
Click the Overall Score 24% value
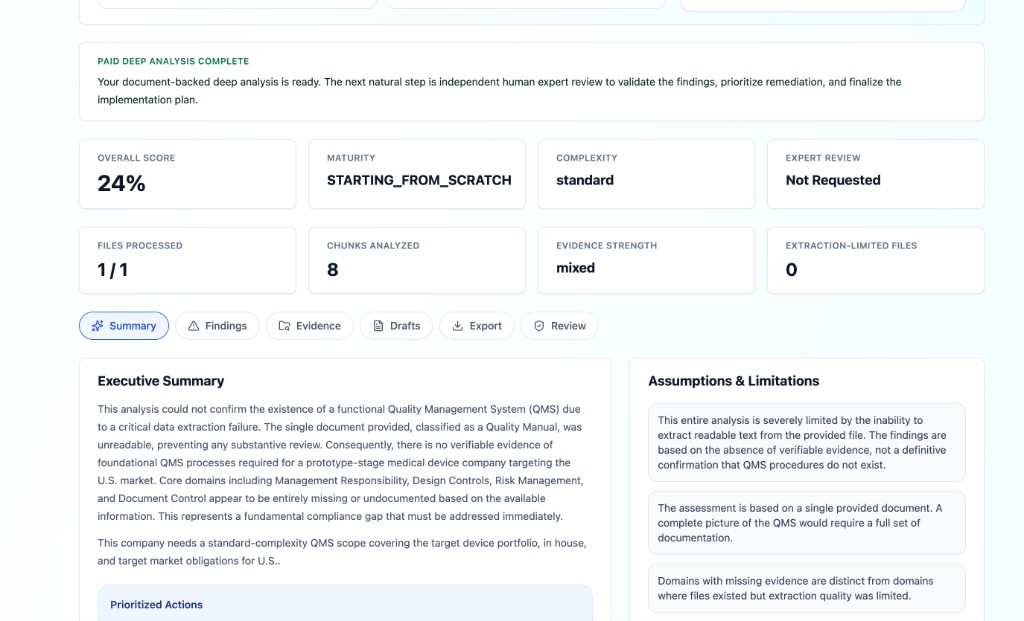click(x=121, y=183)
